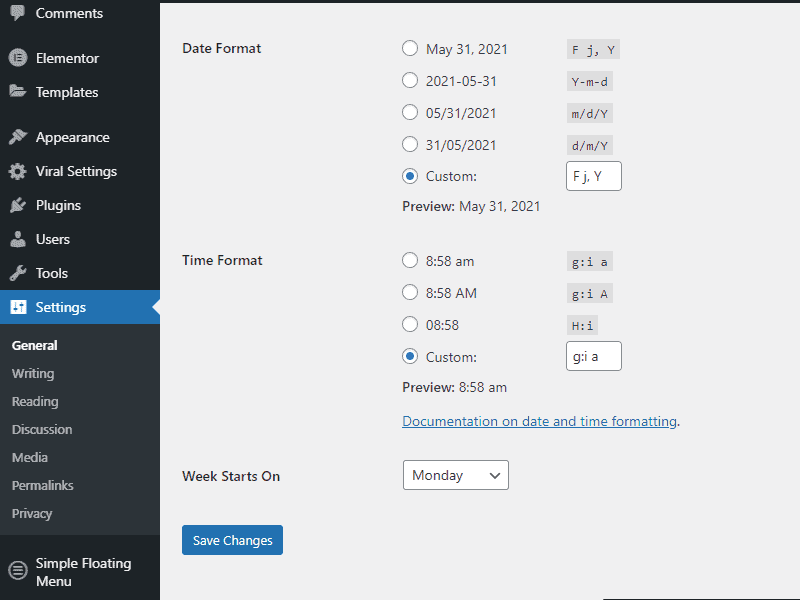Open the Permalinks settings submenu
Screen dimensions: 800x600
[x=42, y=486]
